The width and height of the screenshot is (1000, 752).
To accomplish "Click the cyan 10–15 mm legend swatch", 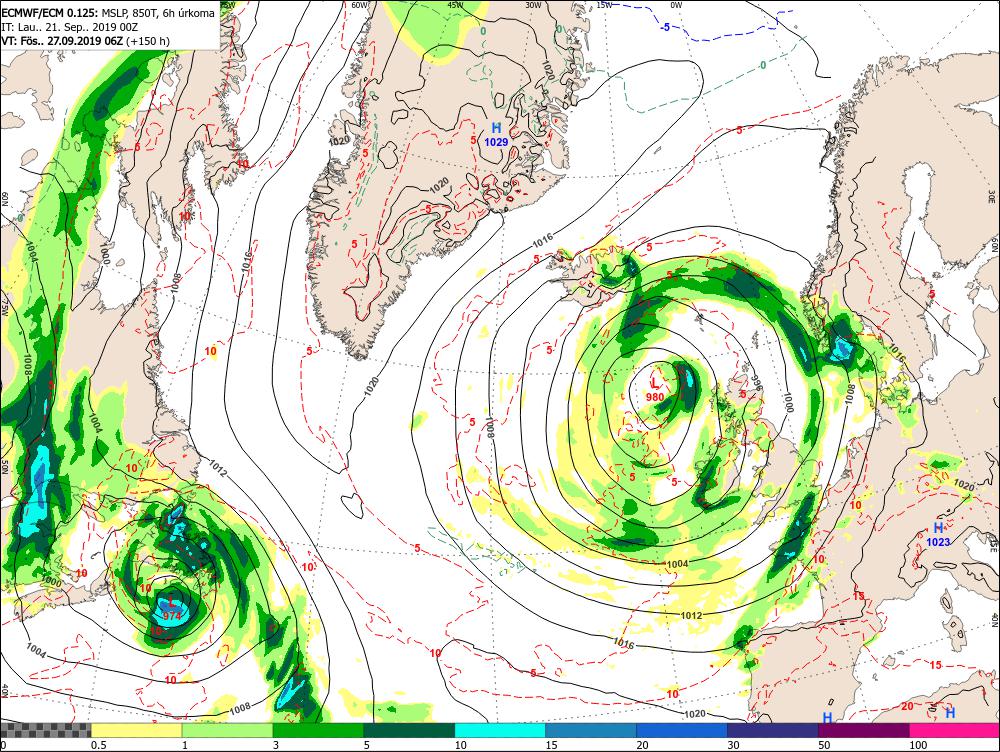I will tap(500, 730).
